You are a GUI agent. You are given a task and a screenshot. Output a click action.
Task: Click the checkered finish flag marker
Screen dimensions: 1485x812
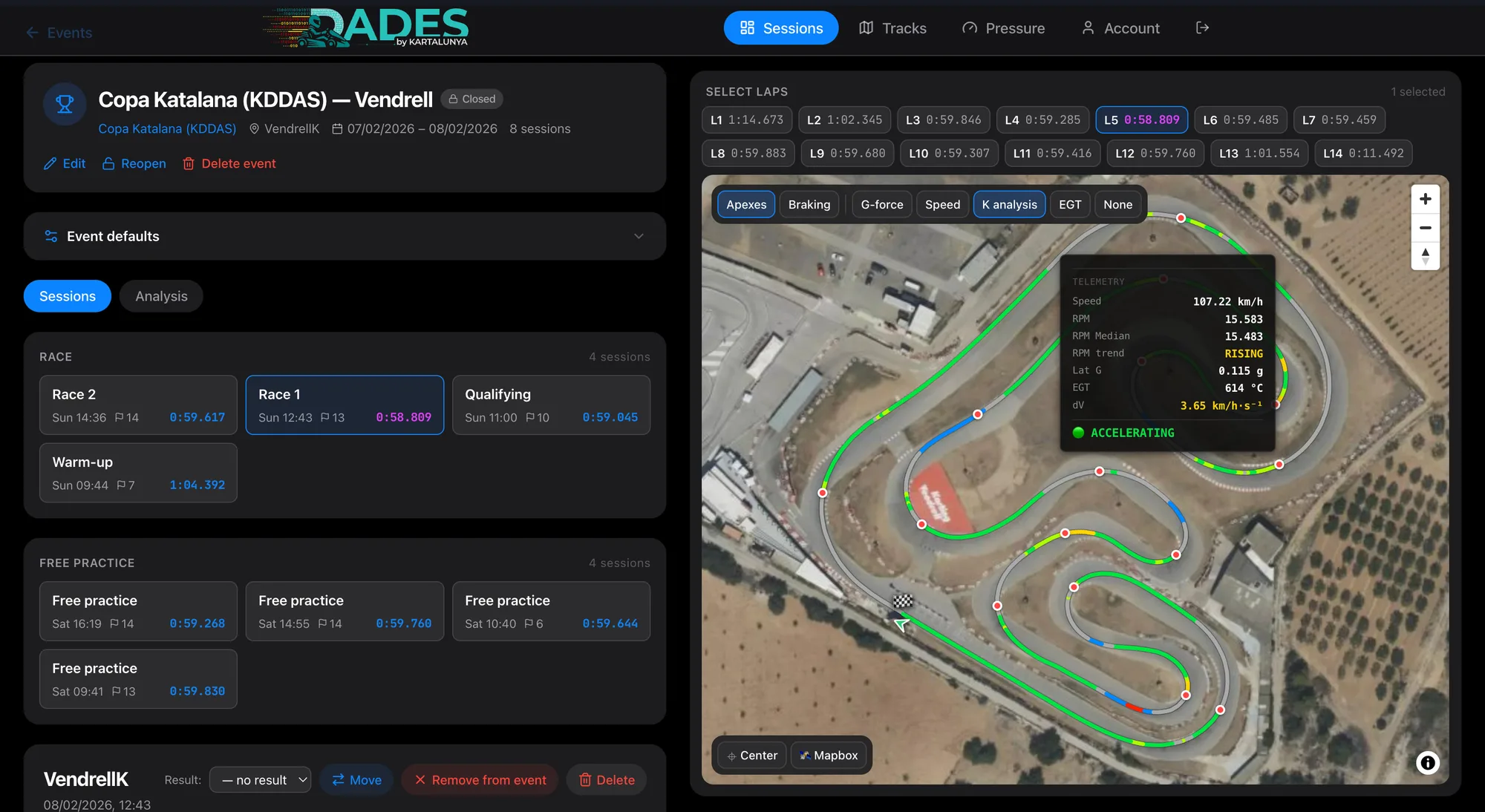click(902, 600)
